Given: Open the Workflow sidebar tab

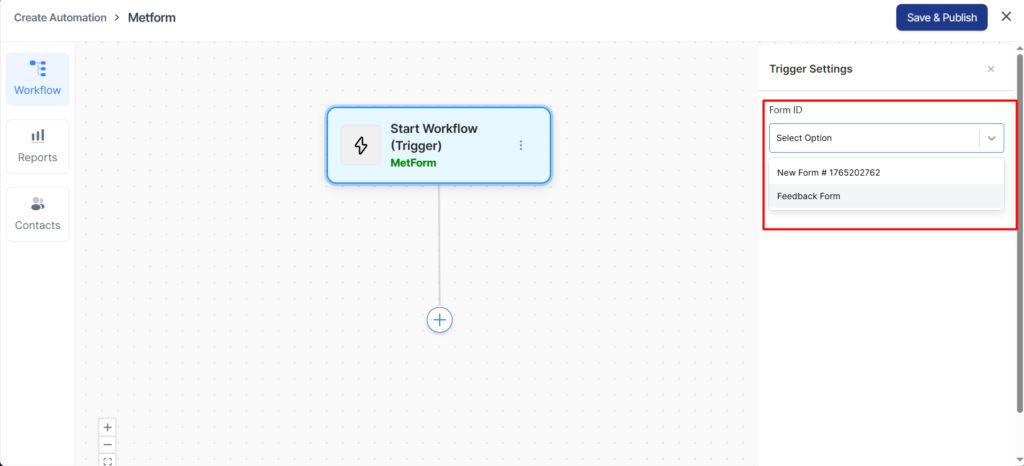Looking at the screenshot, I should tap(37, 79).
